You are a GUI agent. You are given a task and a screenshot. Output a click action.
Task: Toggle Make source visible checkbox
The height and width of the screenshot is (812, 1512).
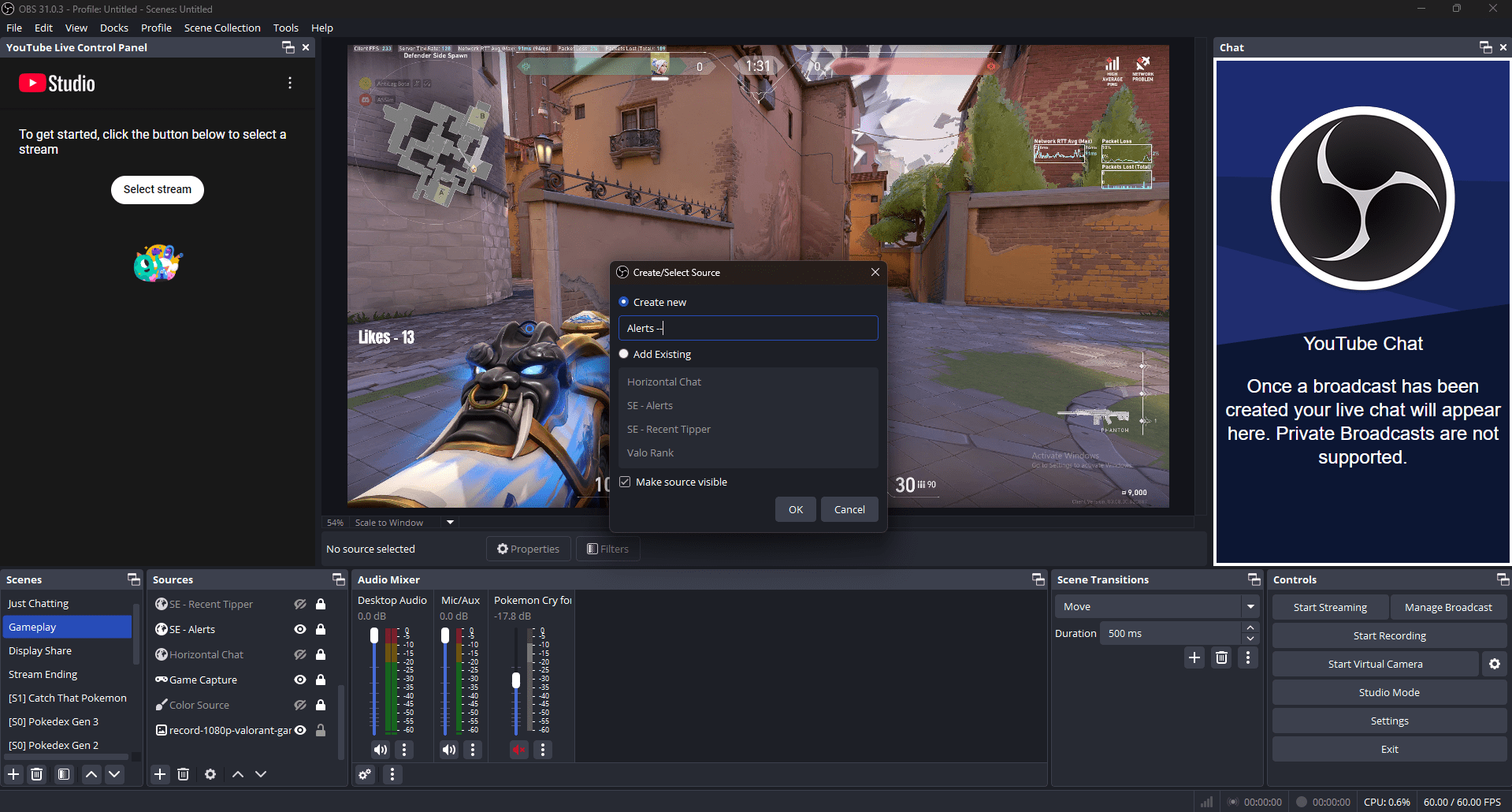tap(625, 482)
